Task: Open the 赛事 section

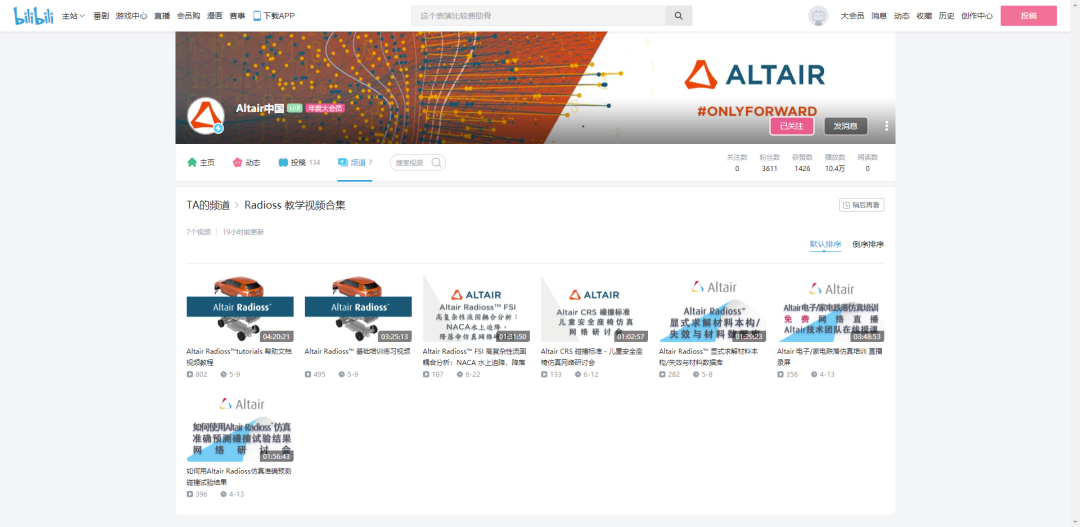Action: tap(237, 16)
